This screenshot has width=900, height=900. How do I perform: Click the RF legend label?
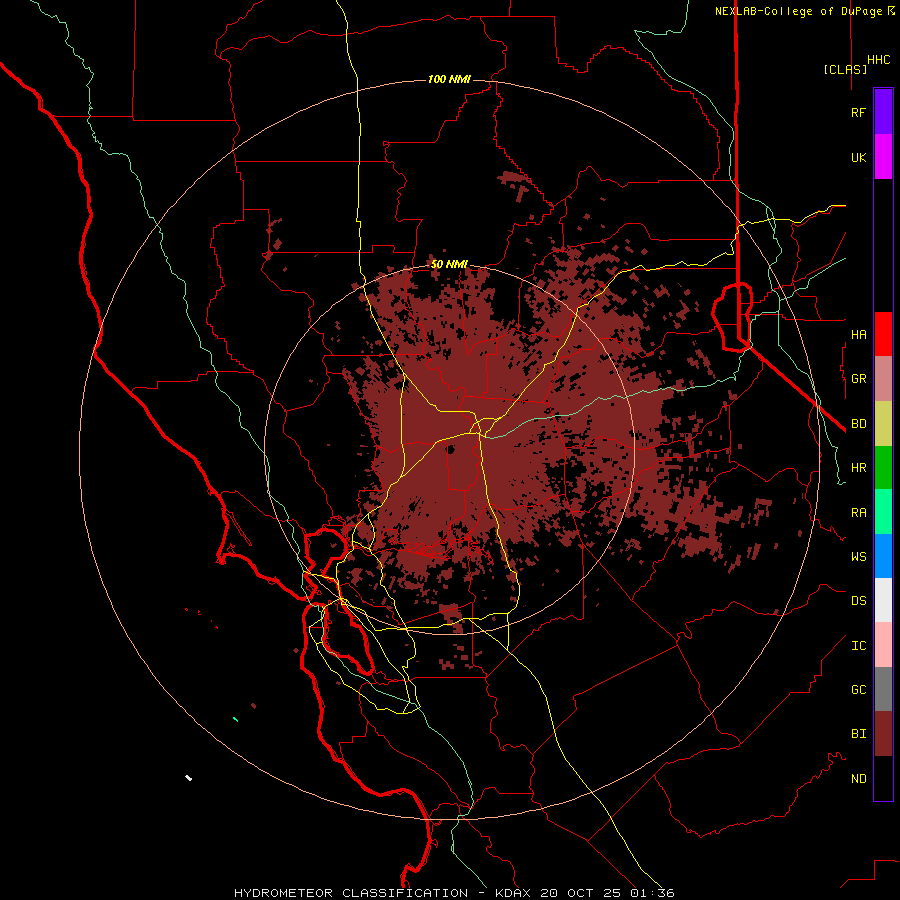tap(858, 112)
